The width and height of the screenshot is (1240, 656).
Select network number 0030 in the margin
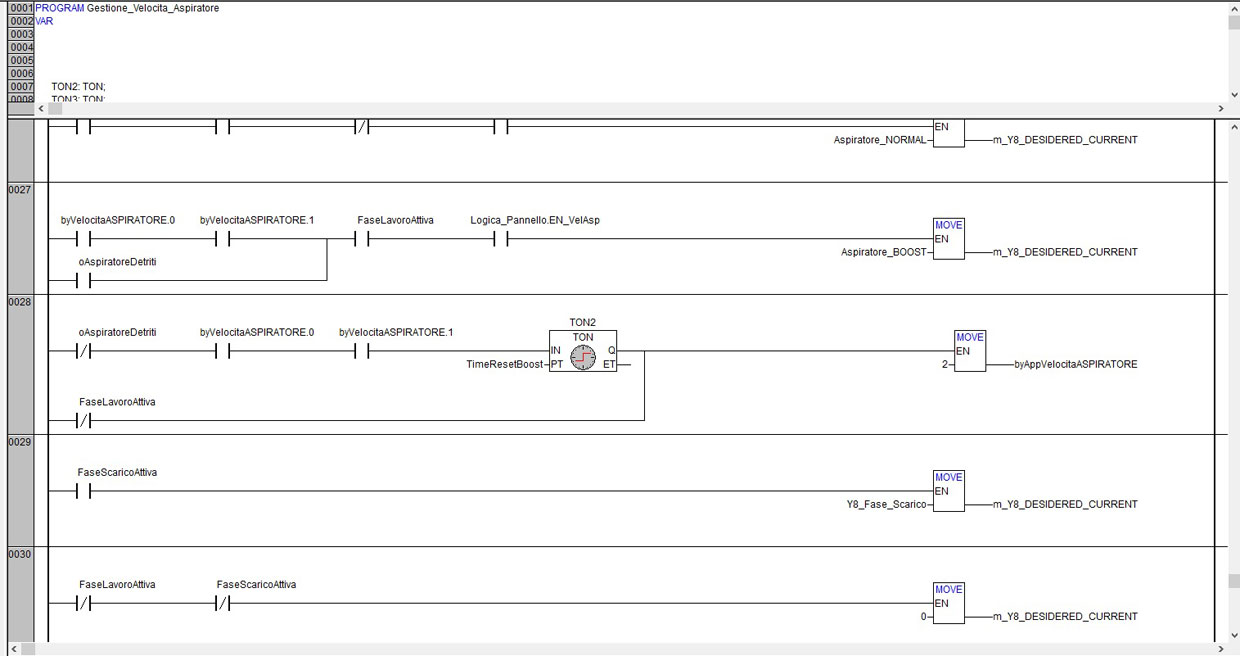coord(20,553)
